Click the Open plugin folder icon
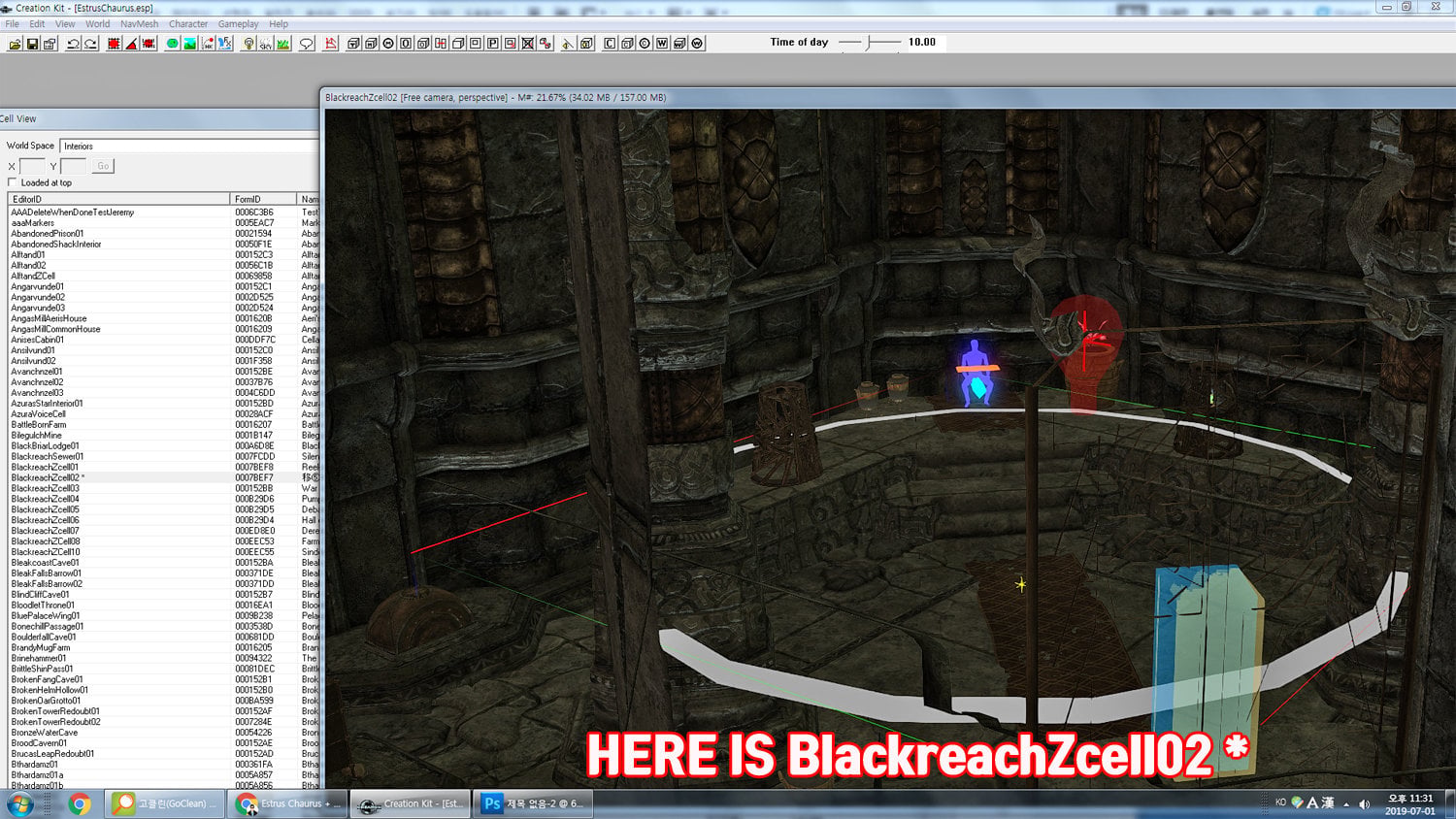Image resolution: width=1456 pixels, height=819 pixels. pos(16,44)
